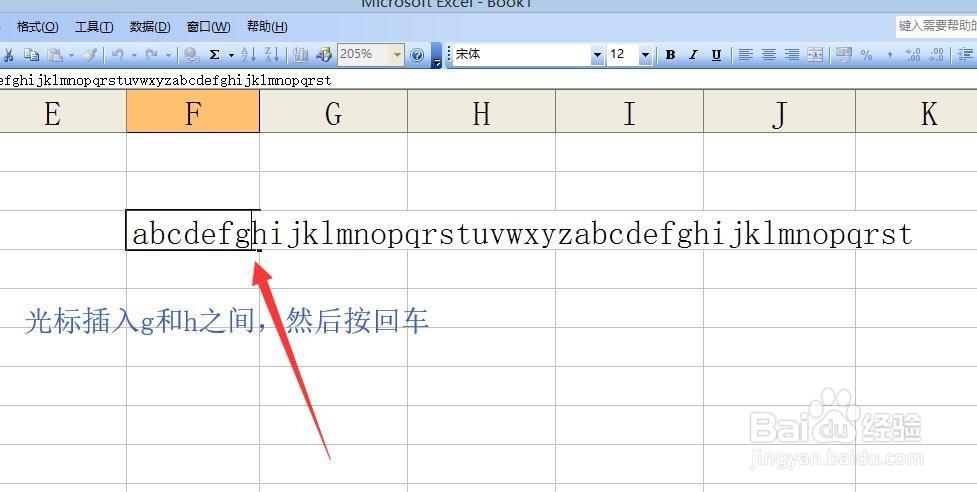Select column G header
Screen dimensions: 977x492
[333, 111]
